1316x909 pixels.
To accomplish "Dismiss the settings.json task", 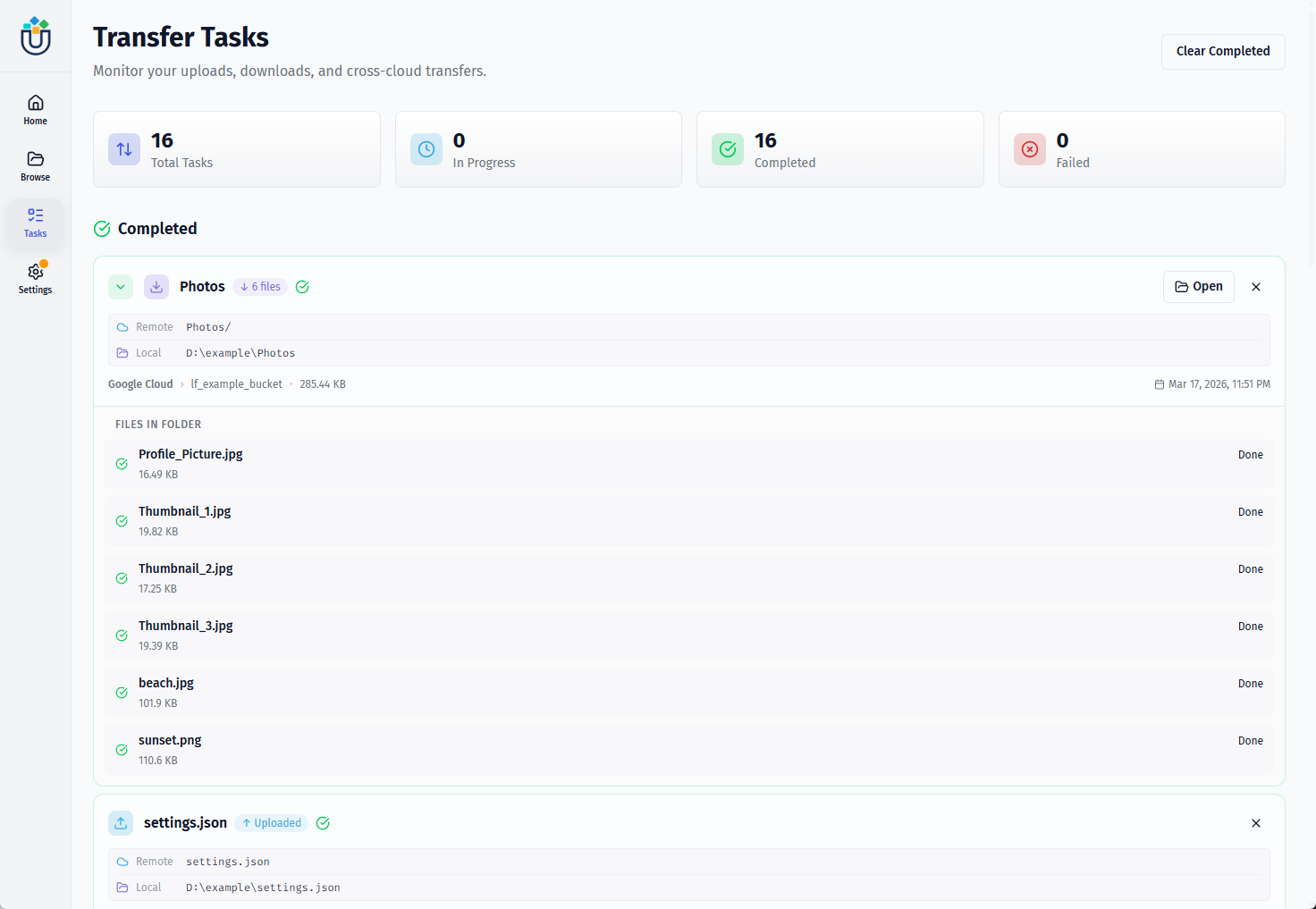I will pos(1256,823).
